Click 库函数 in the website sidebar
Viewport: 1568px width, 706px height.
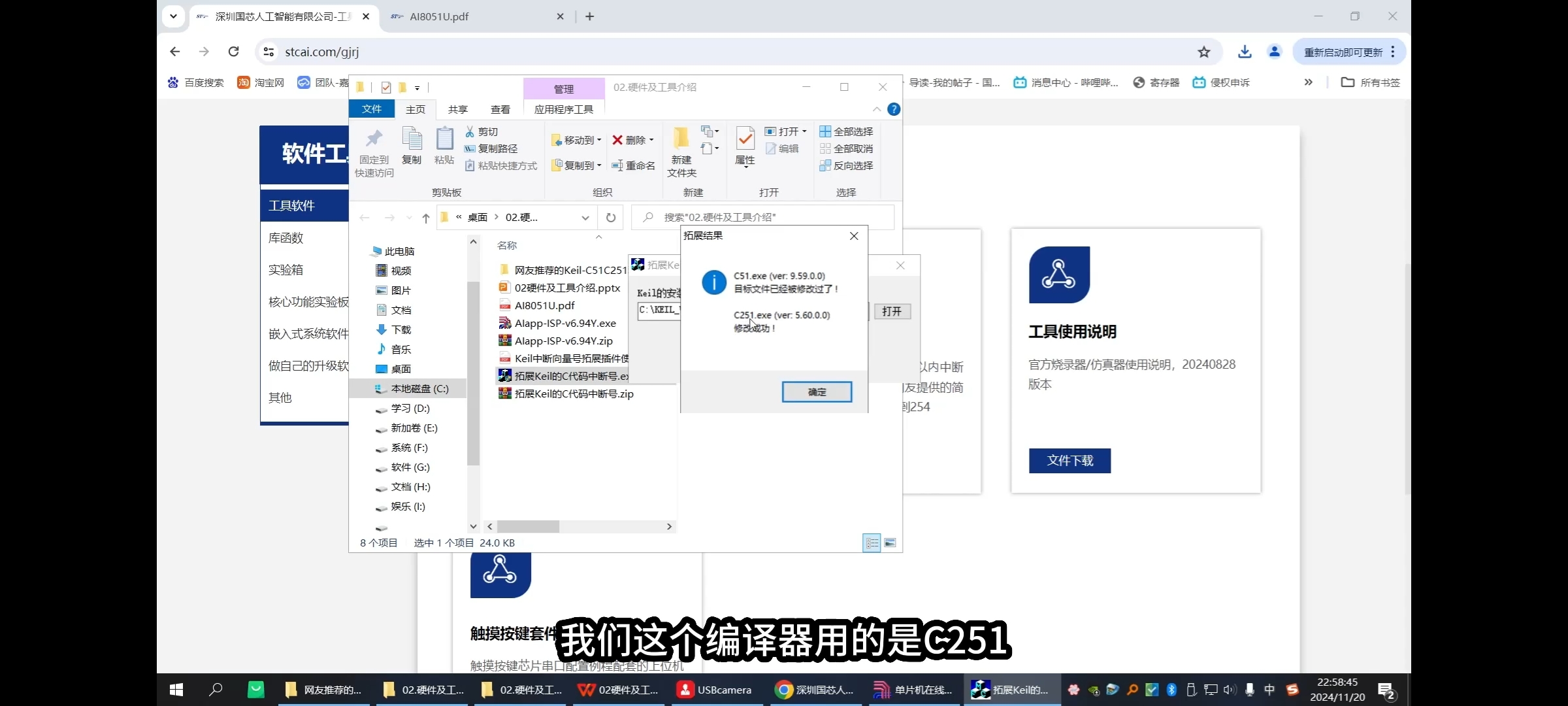286,237
